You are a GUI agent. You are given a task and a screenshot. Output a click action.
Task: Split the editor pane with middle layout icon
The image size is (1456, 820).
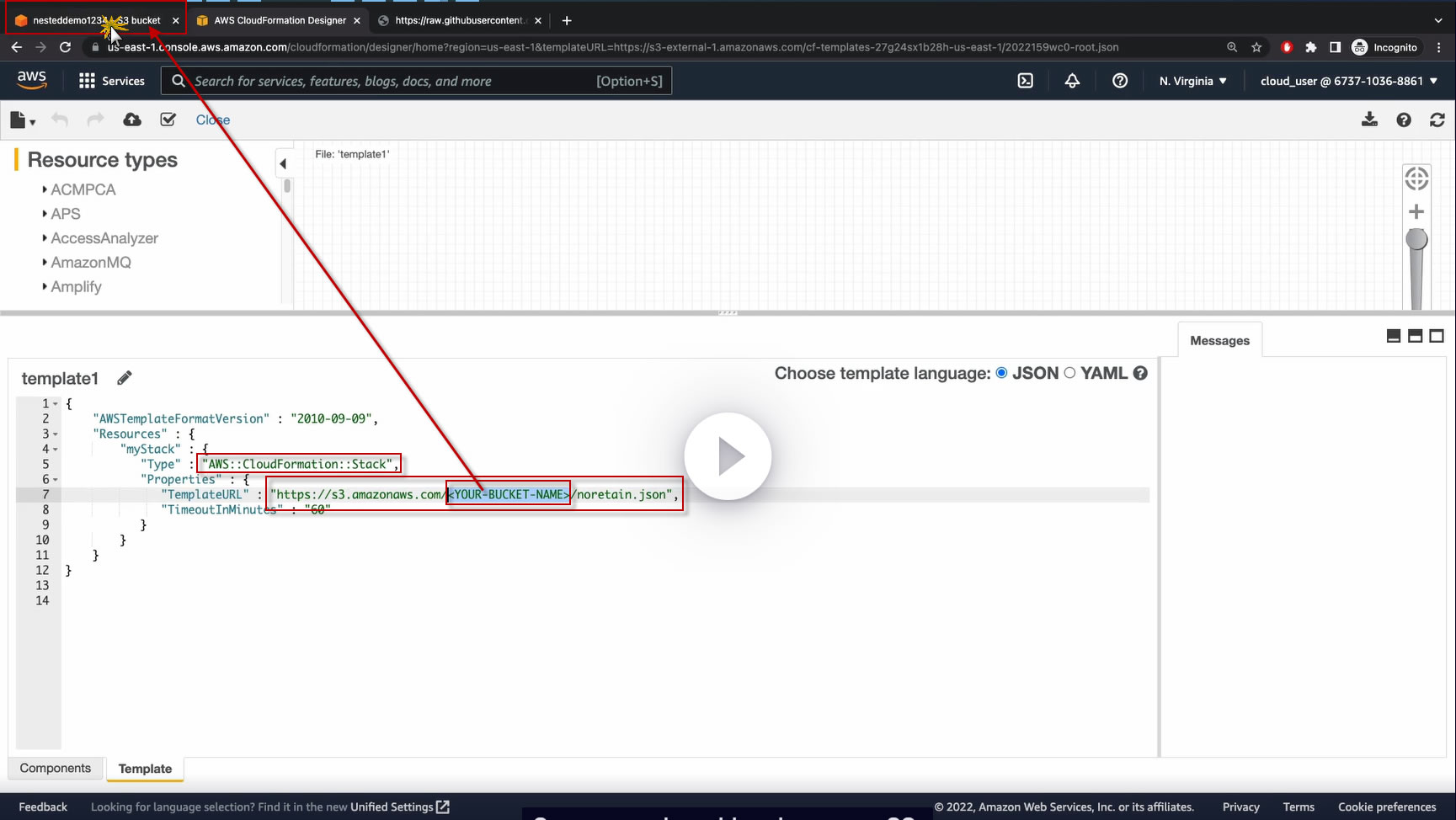(x=1416, y=336)
